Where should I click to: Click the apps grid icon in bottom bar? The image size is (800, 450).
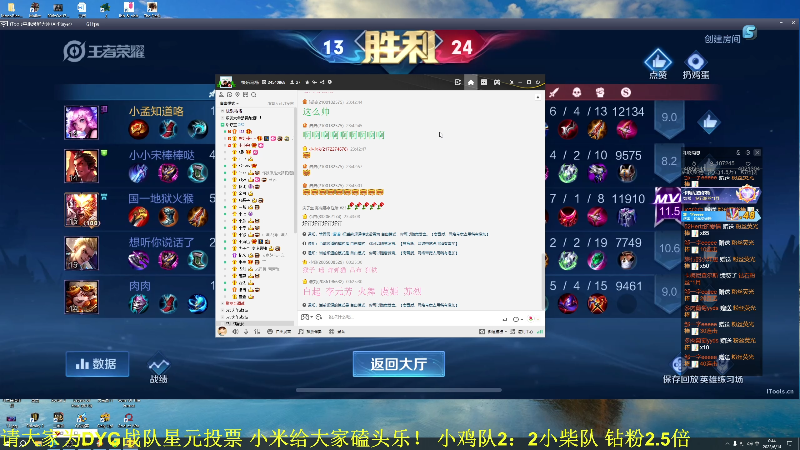click(331, 332)
